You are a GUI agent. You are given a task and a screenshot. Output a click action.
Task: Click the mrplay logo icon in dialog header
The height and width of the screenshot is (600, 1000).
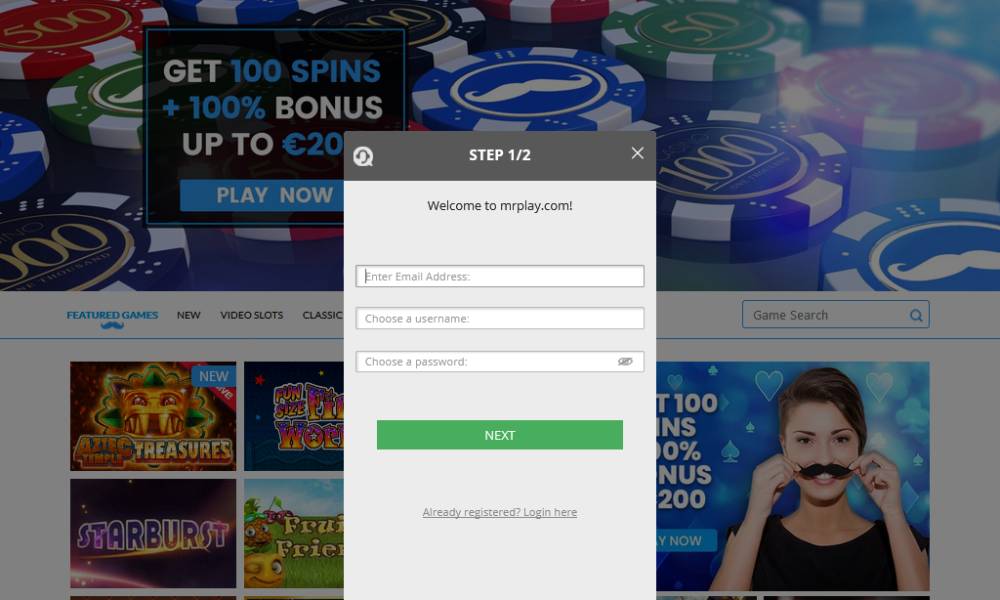[x=364, y=156]
